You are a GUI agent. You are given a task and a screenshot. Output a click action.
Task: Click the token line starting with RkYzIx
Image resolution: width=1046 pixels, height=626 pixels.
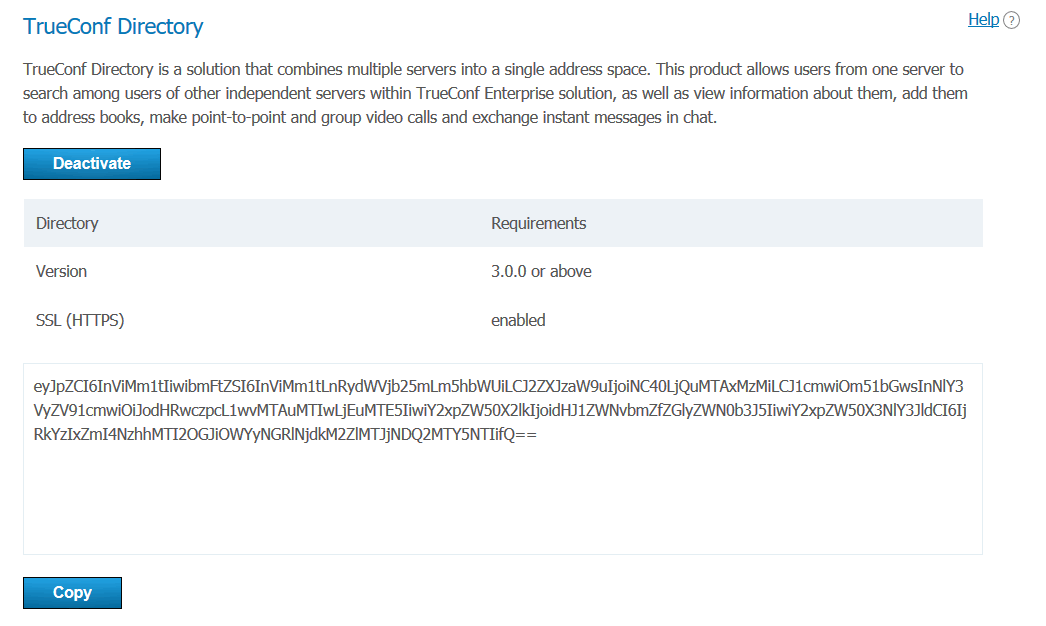pyautogui.click(x=285, y=436)
